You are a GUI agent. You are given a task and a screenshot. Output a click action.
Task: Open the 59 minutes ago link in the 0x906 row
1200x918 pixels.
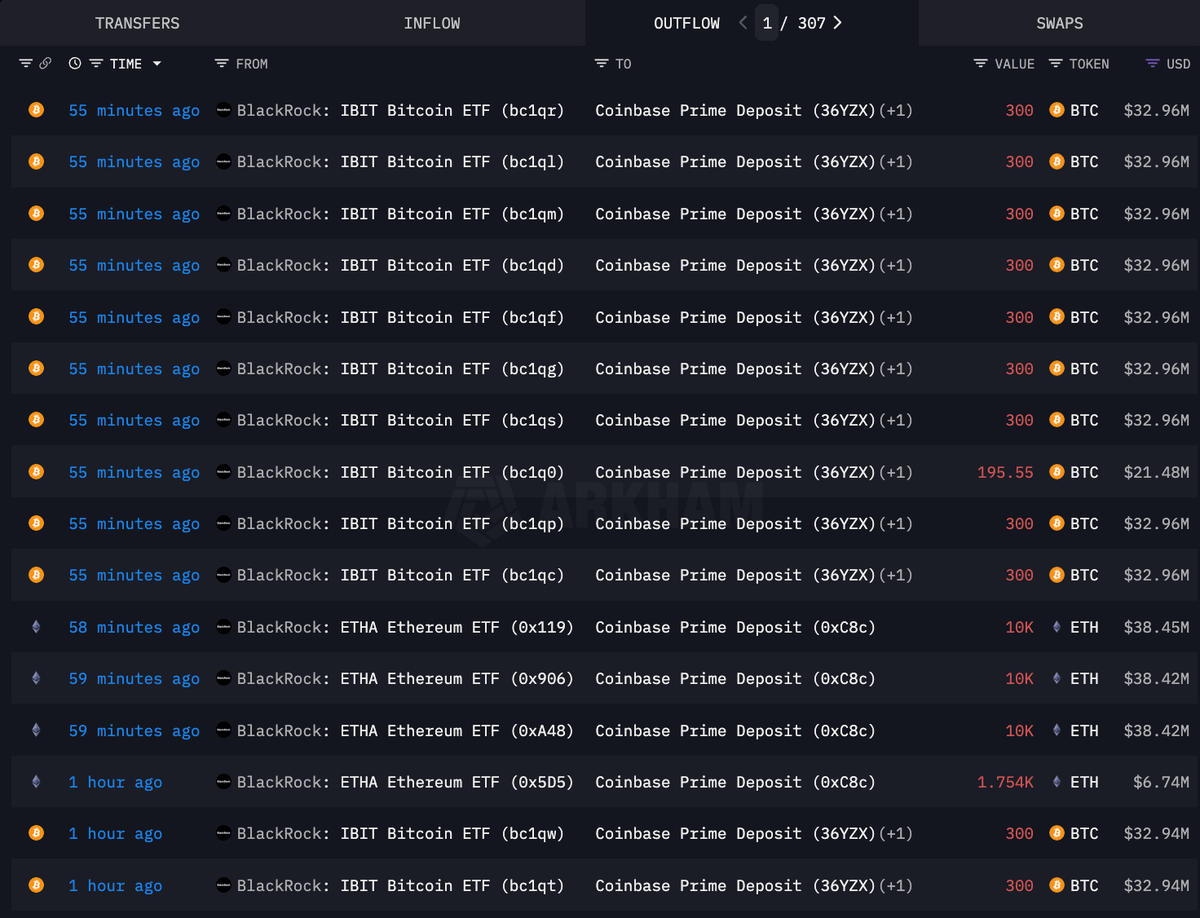134,679
